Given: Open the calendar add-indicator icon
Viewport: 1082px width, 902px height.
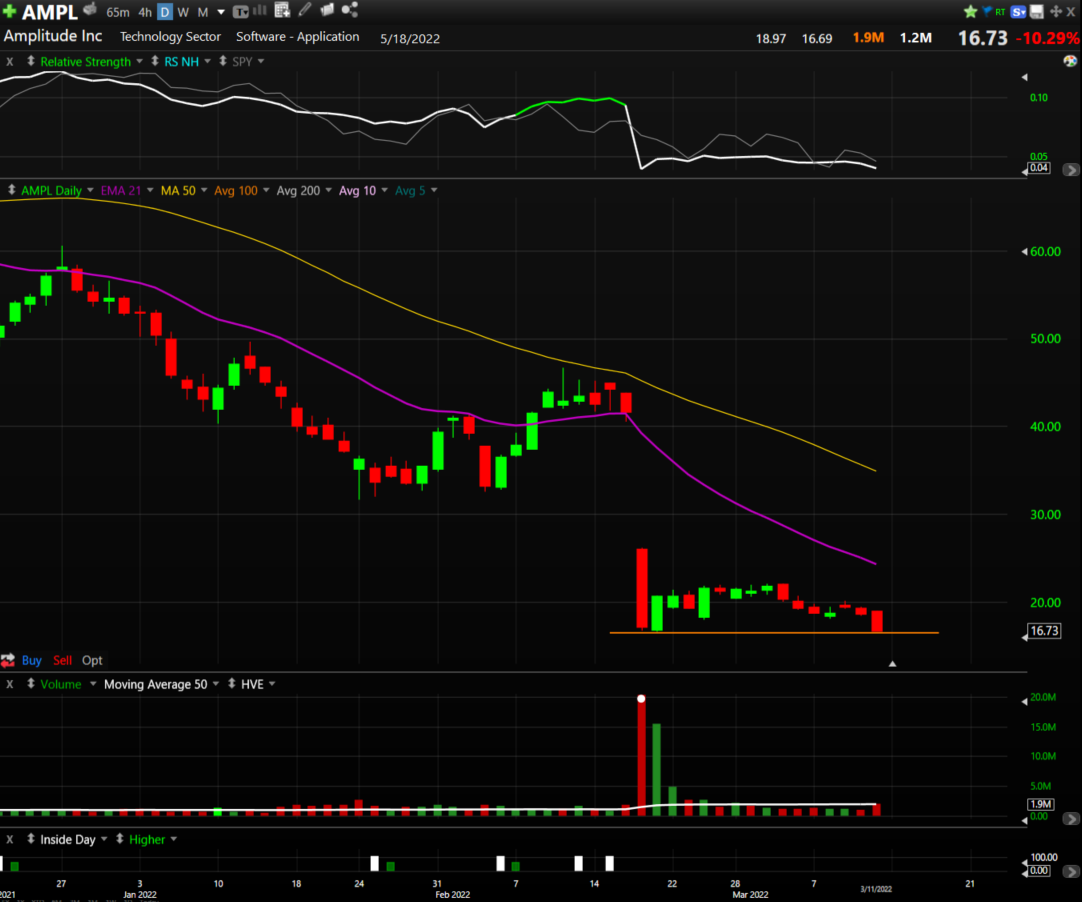Looking at the screenshot, I should 282,10.
